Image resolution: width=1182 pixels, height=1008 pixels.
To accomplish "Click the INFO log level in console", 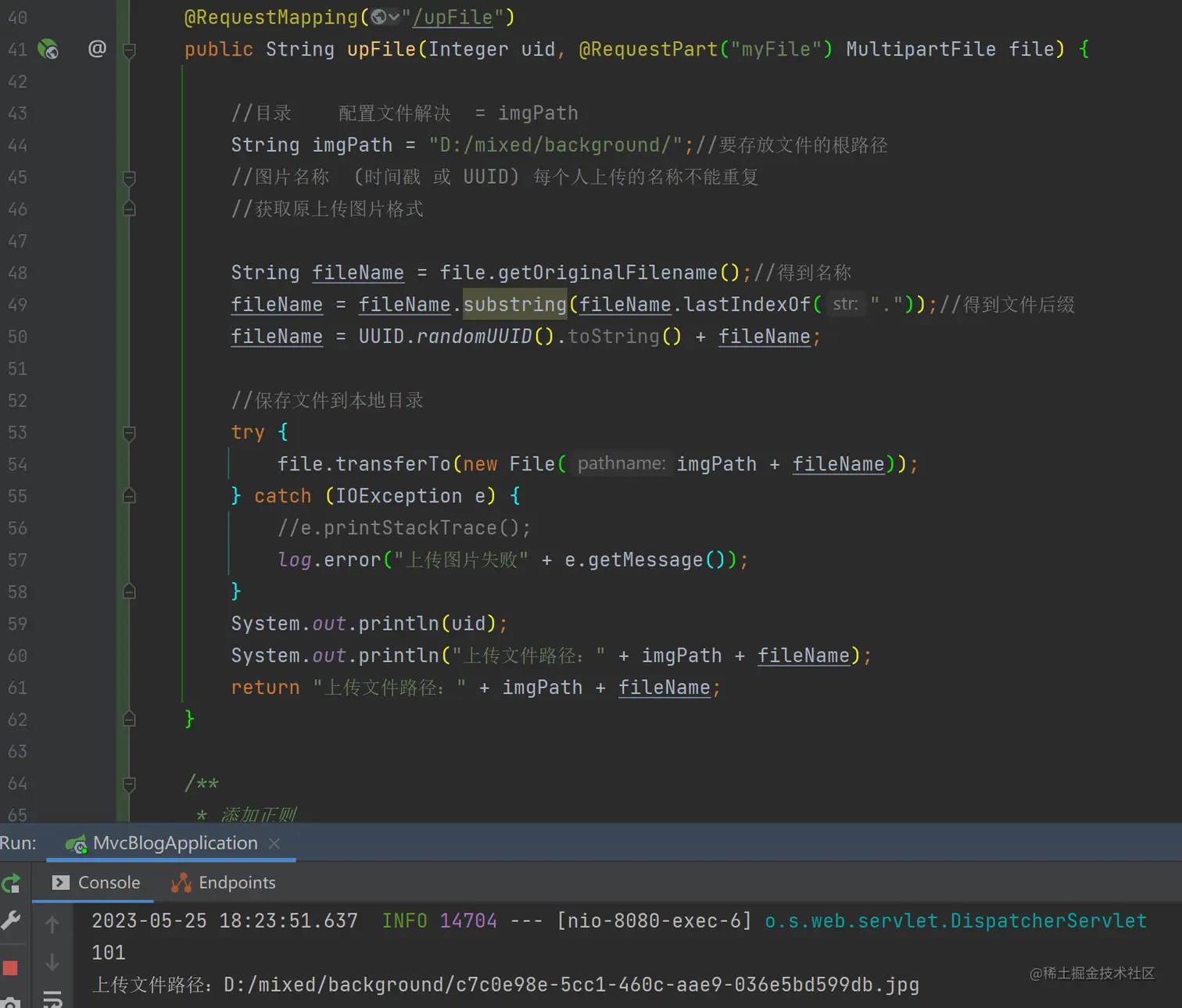I will 405,921.
